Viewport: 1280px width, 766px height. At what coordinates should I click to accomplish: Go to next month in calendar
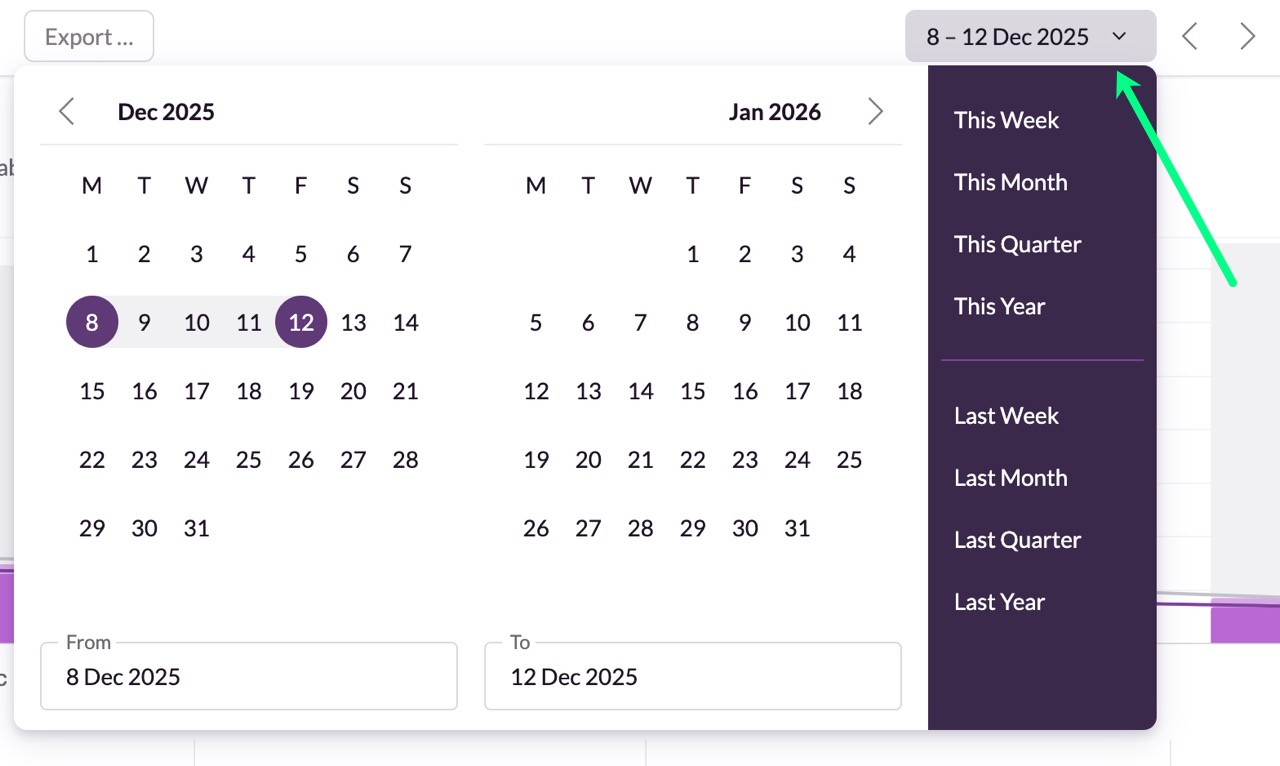tap(875, 111)
